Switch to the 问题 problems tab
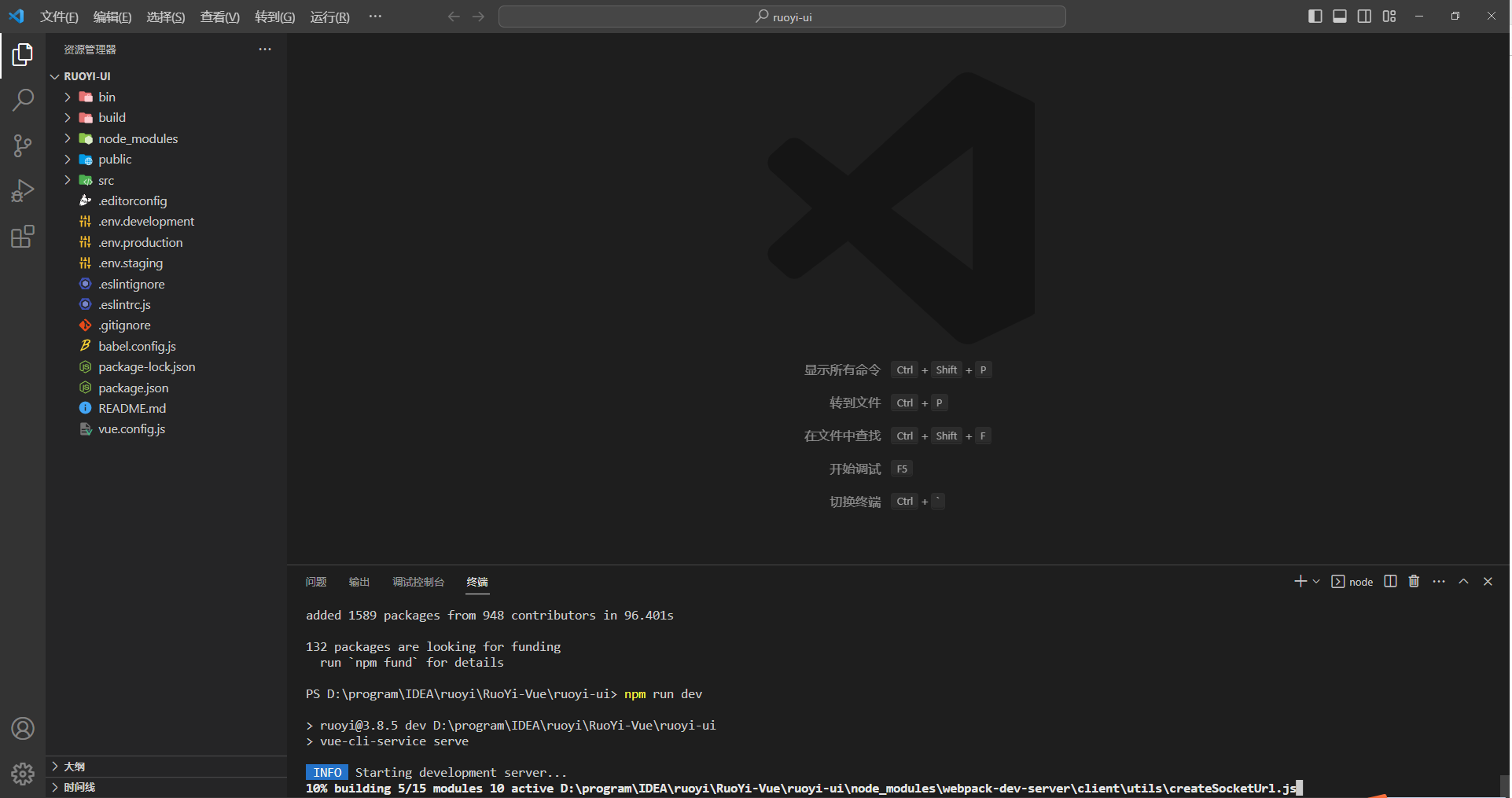Image resolution: width=1512 pixels, height=798 pixels. pyautogui.click(x=316, y=582)
